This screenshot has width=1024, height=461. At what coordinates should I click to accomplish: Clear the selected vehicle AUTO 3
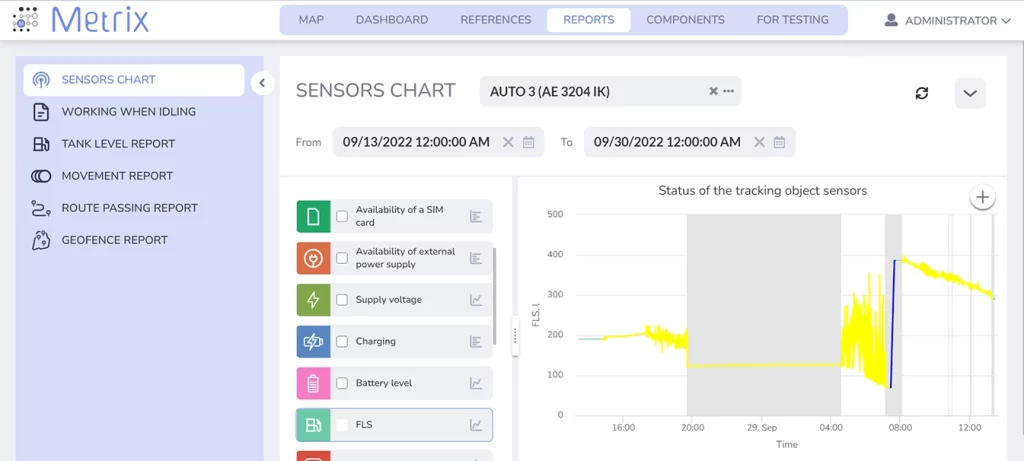click(x=713, y=91)
